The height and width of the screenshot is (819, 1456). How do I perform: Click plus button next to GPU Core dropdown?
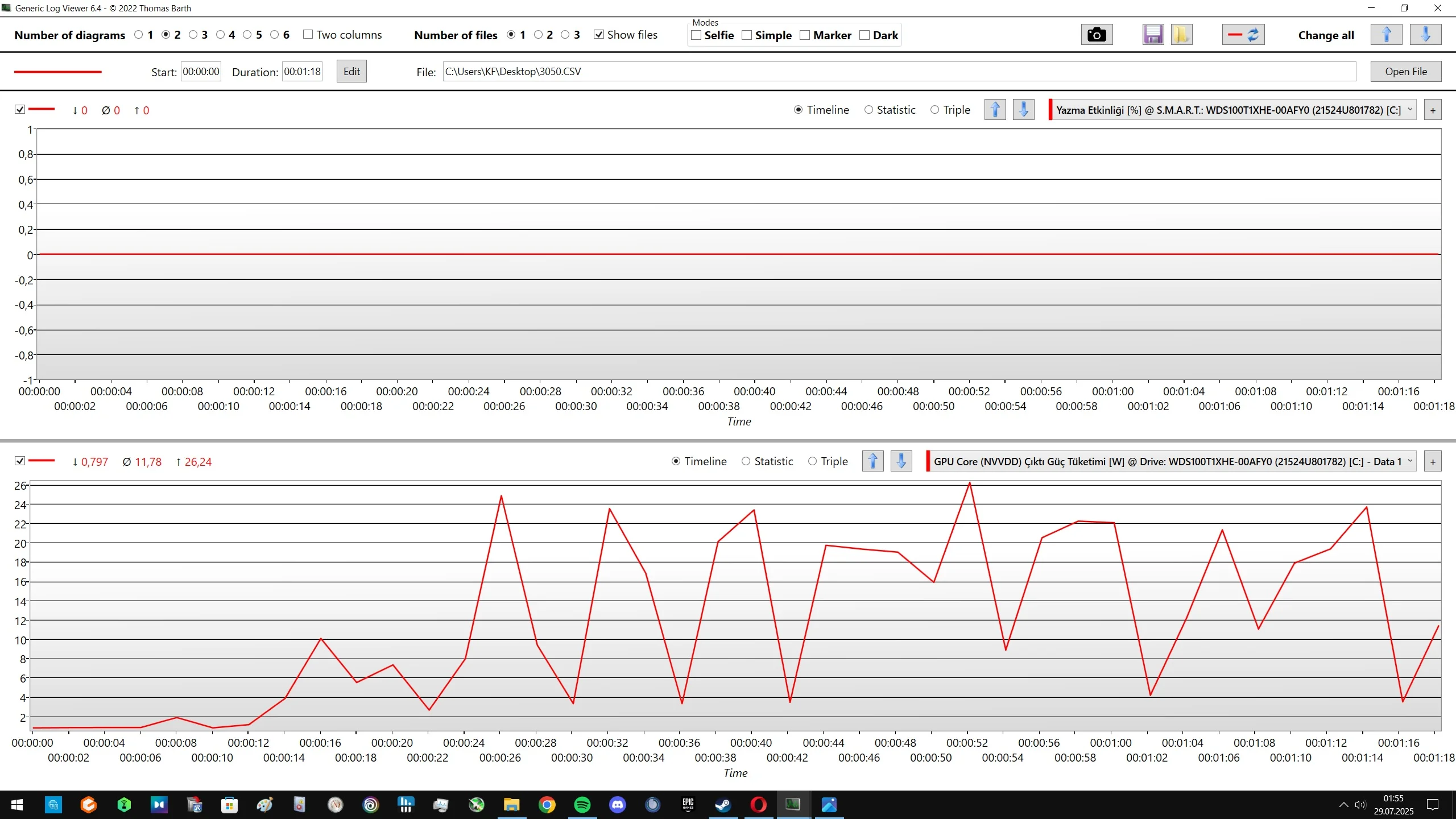1433,461
